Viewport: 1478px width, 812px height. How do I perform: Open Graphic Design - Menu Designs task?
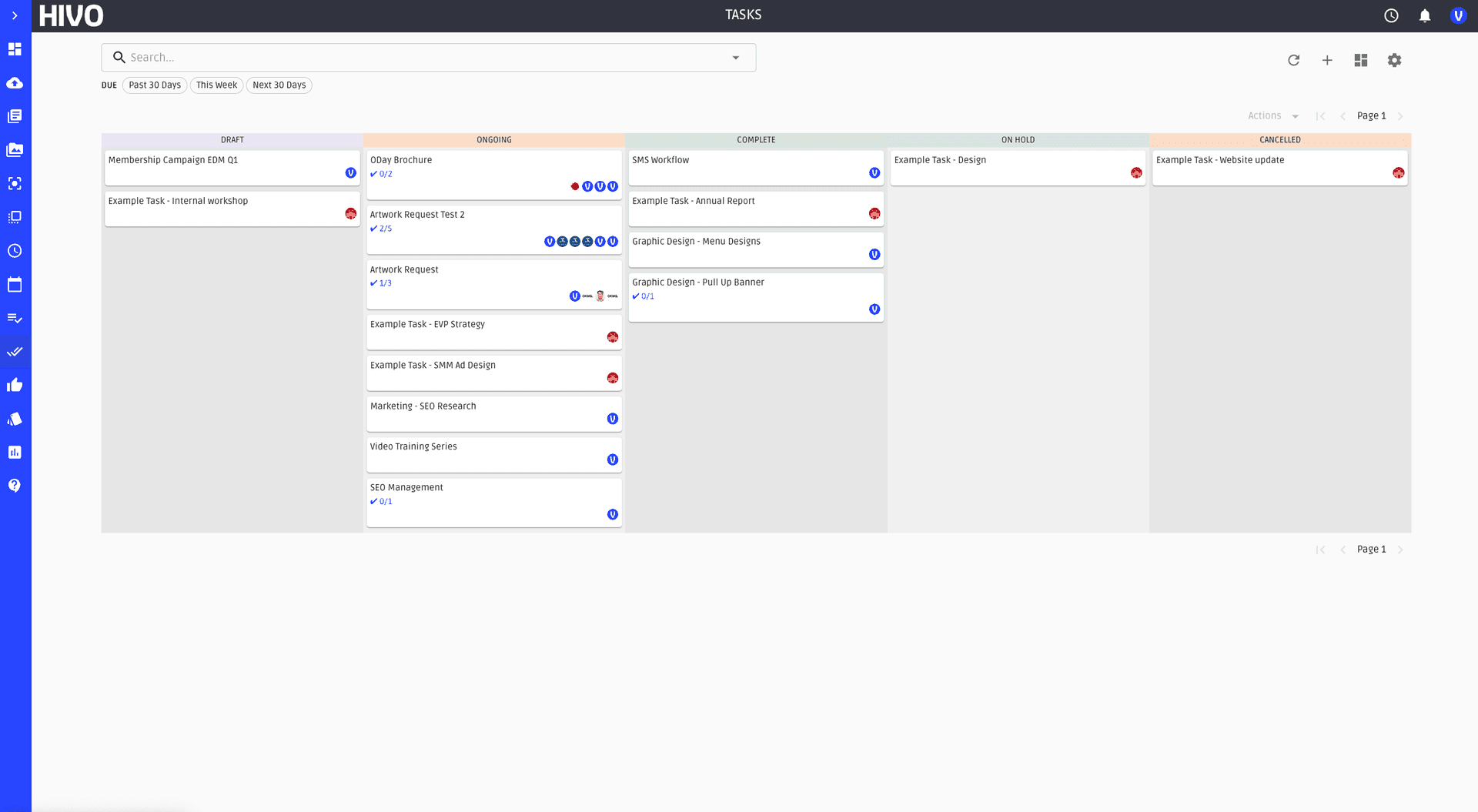pos(756,250)
